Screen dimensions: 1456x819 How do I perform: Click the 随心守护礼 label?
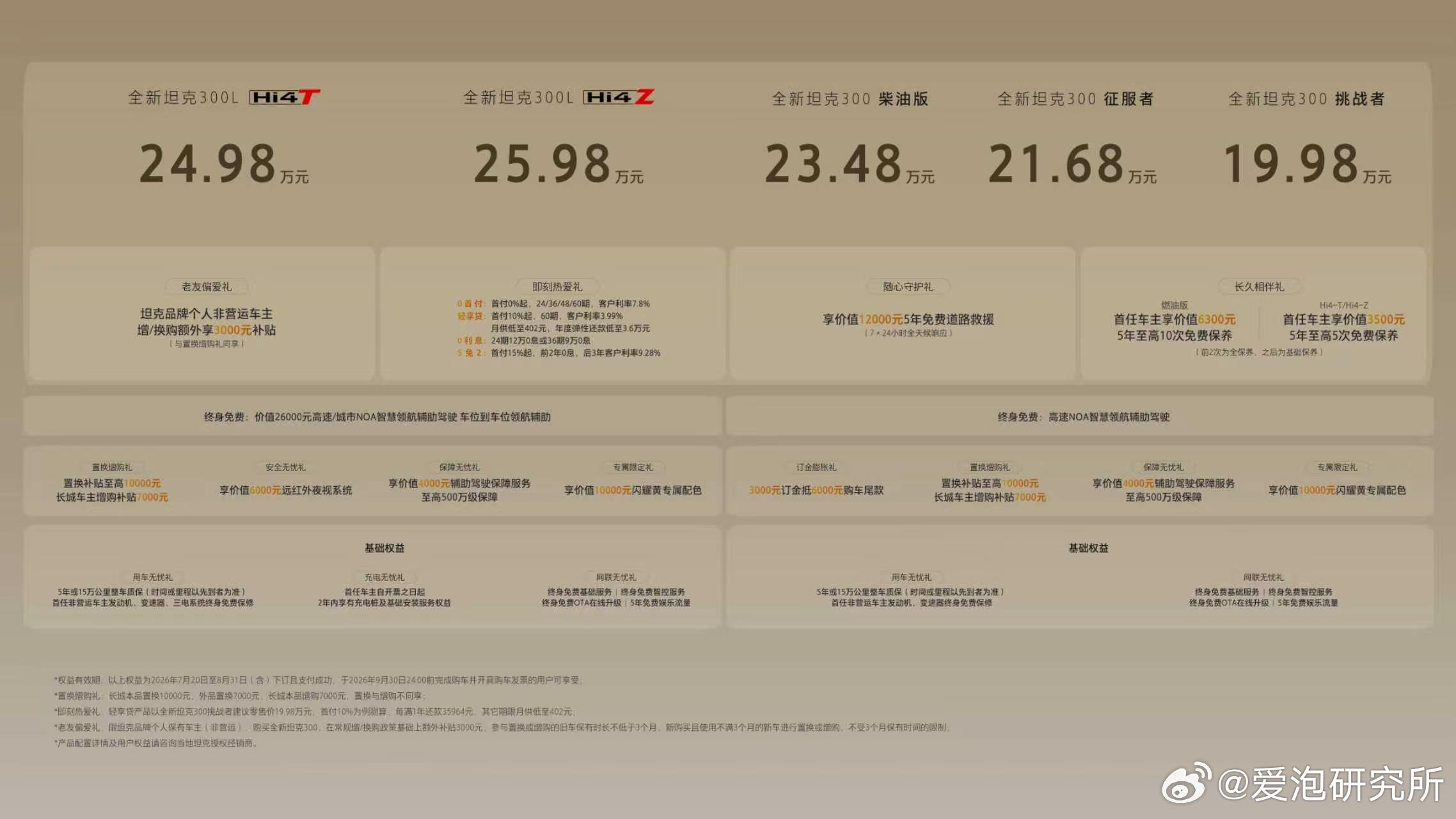[x=908, y=287]
